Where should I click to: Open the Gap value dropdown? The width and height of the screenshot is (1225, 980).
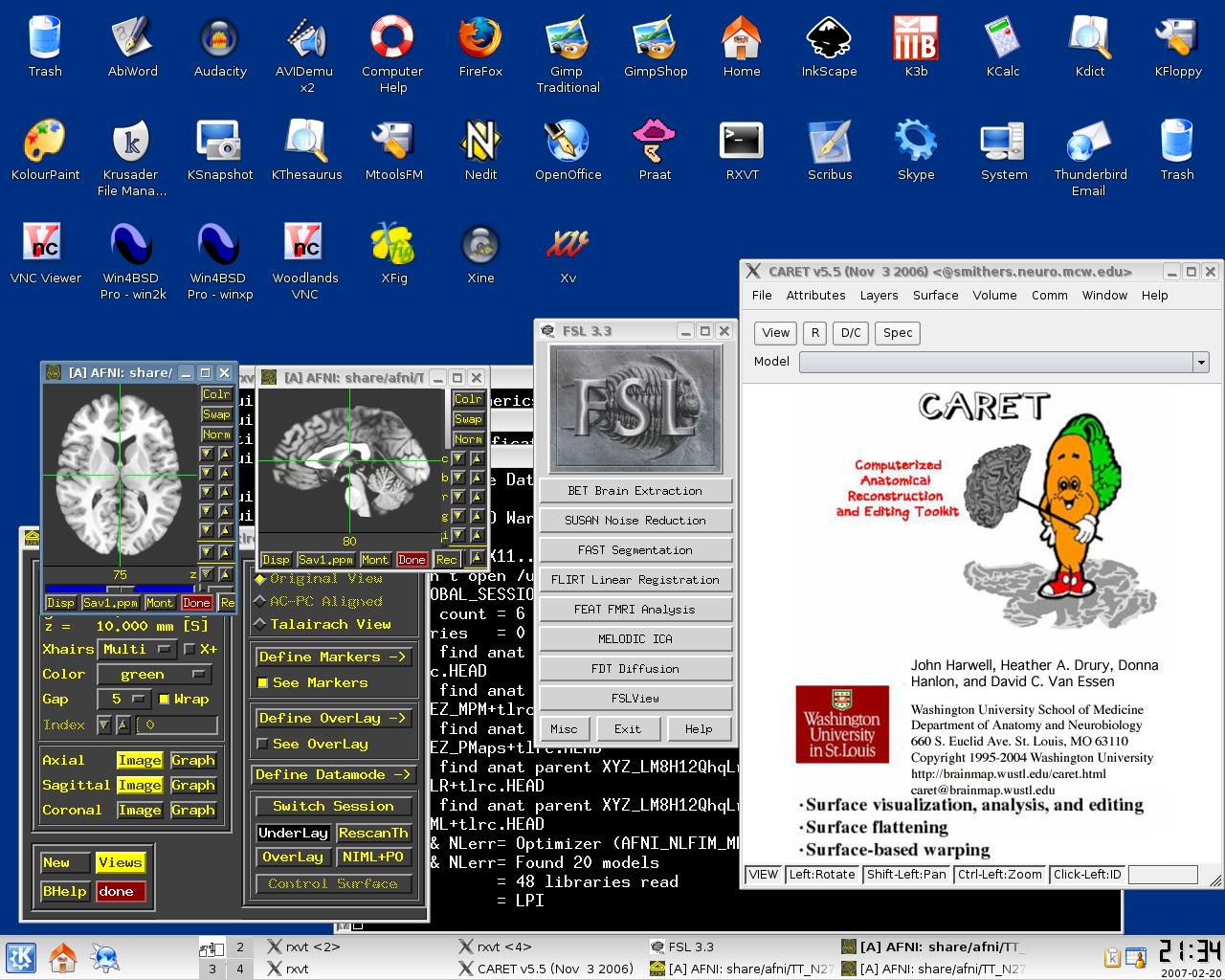point(126,699)
